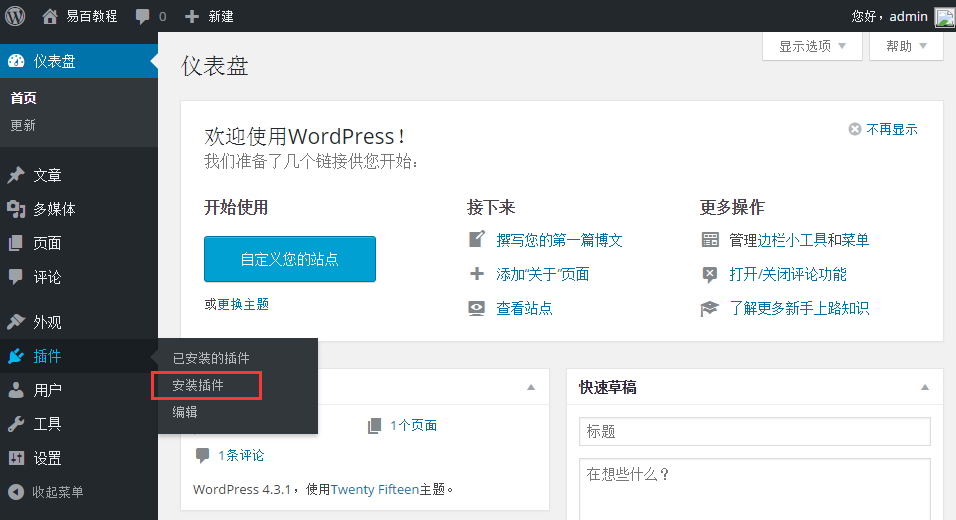The height and width of the screenshot is (520, 956).
Task: Open 设置 (Settings) in sidebar
Action: [47, 458]
